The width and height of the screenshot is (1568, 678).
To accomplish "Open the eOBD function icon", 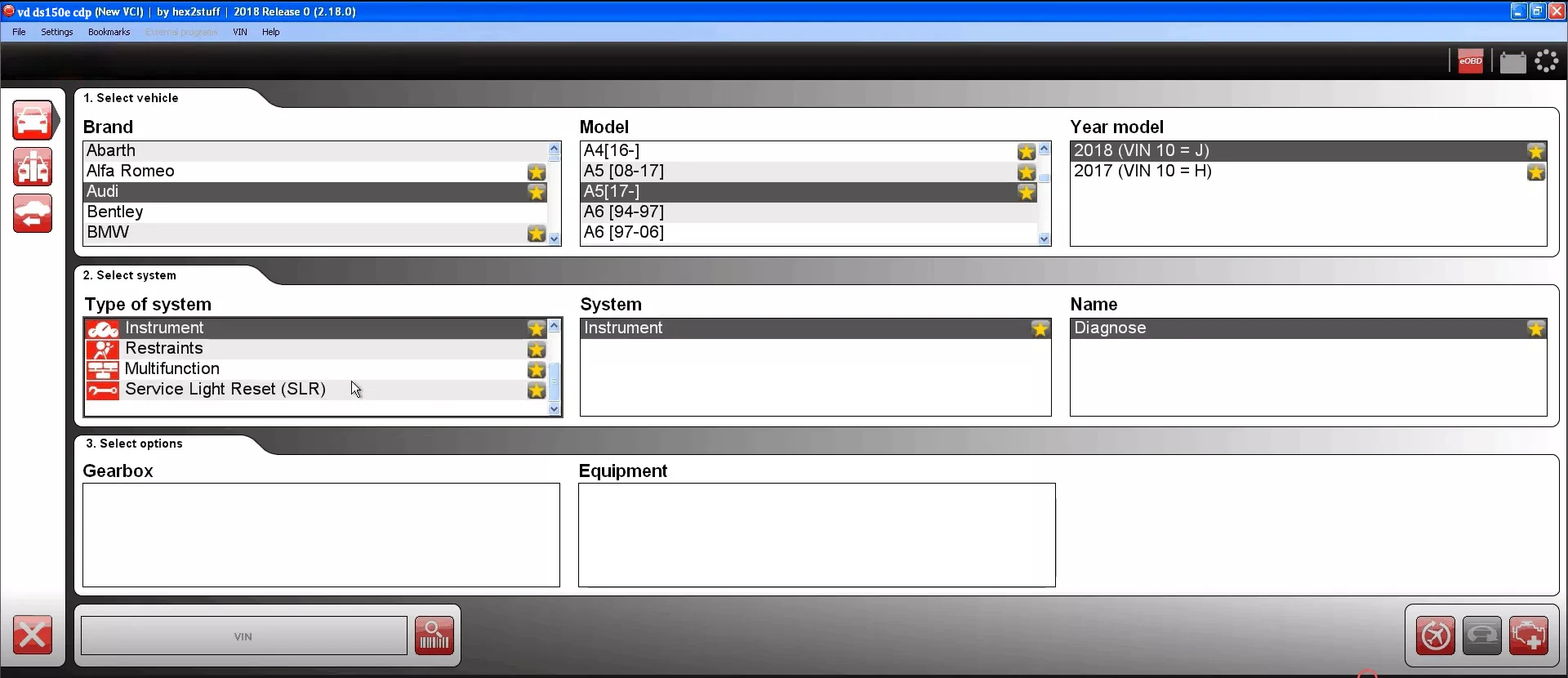I will 1470,61.
